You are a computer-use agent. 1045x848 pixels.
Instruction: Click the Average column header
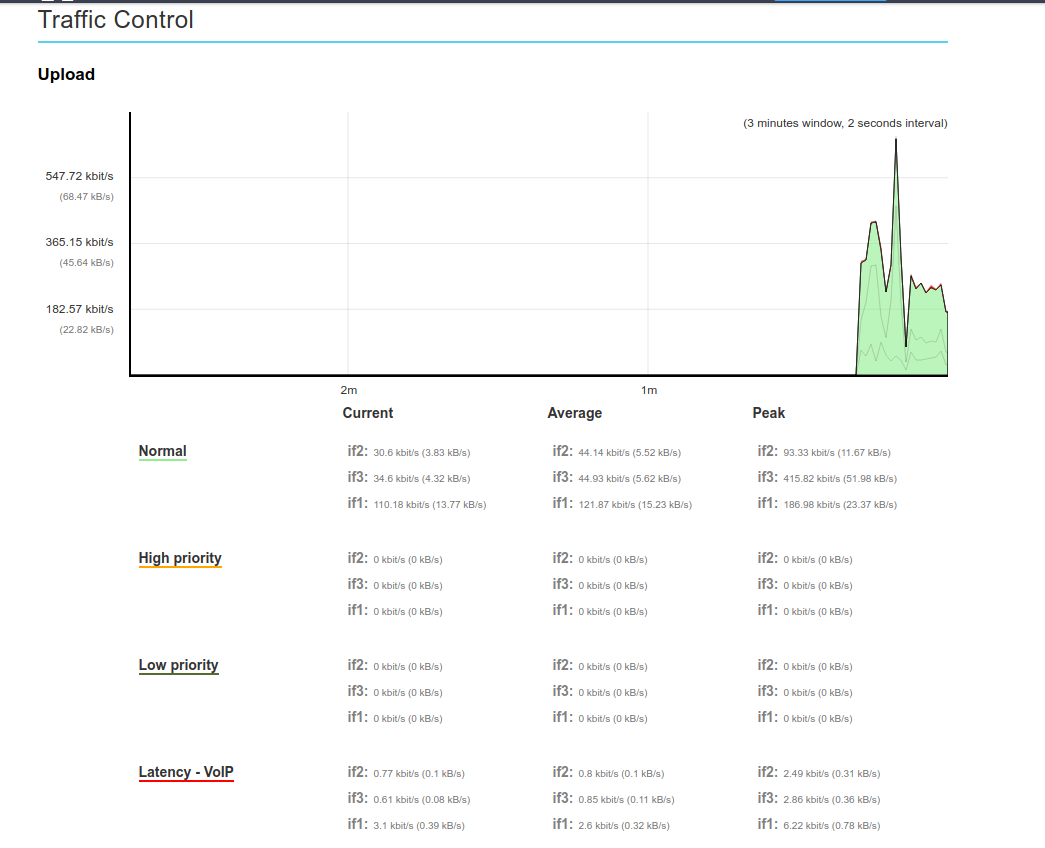[x=574, y=413]
